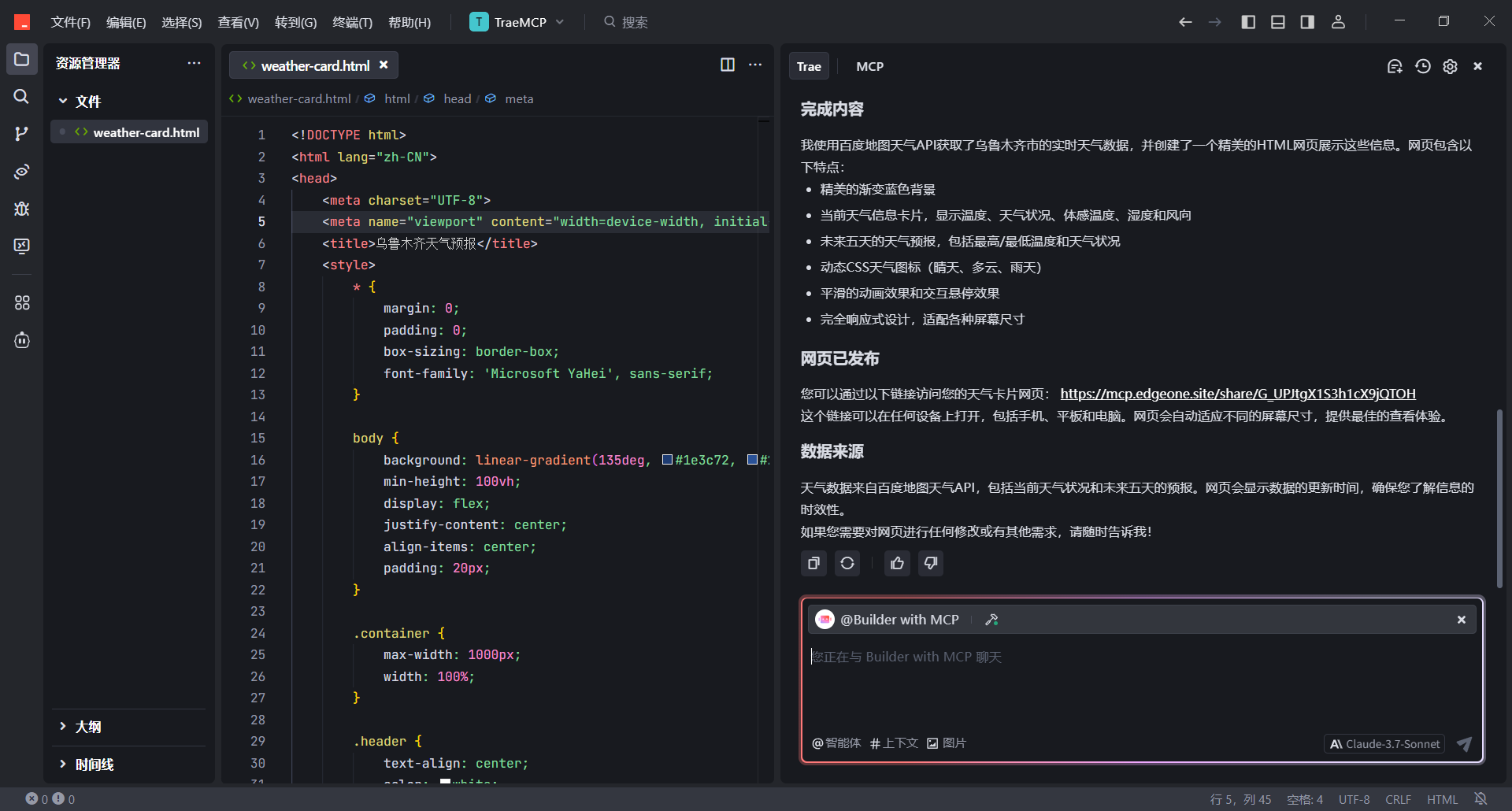Switch to the Trae tab

tap(809, 66)
